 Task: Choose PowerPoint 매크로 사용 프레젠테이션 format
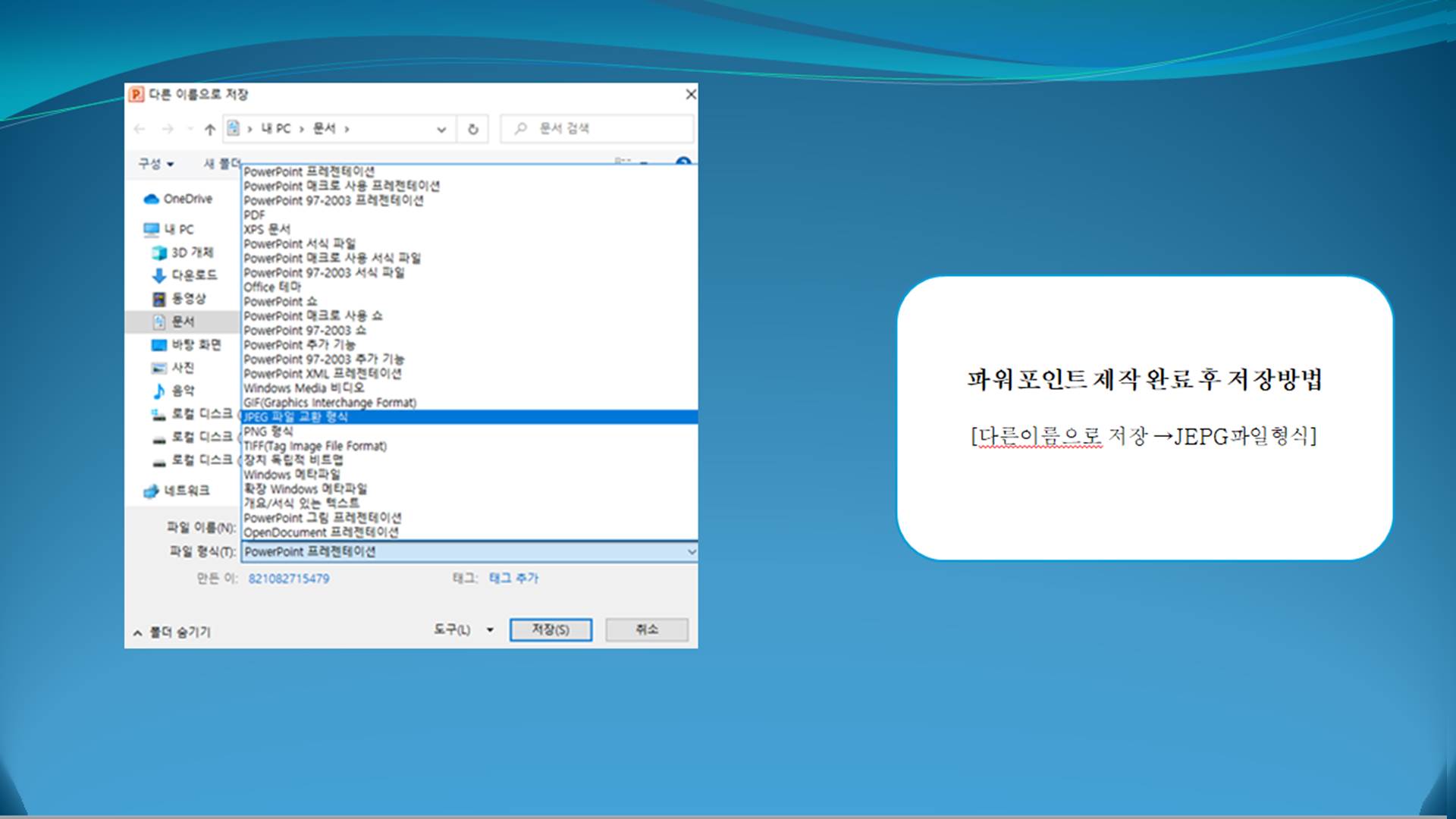point(469,187)
